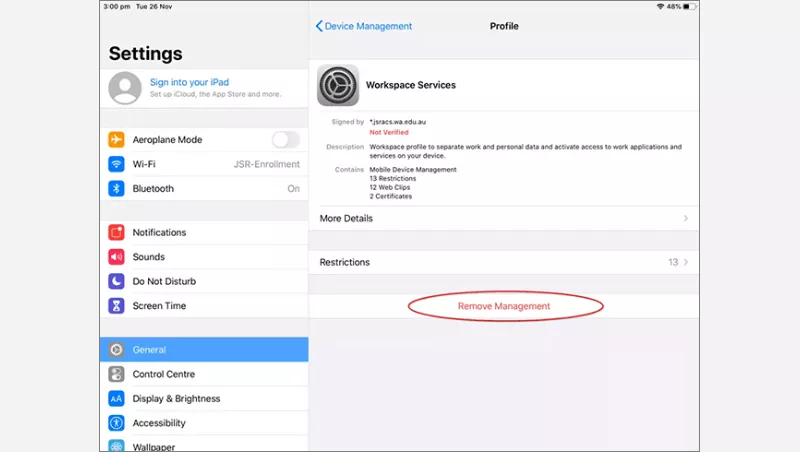Tap the 13 Restrictions line in Contains
Image resolution: width=800 pixels, height=452 pixels.
click(393, 179)
